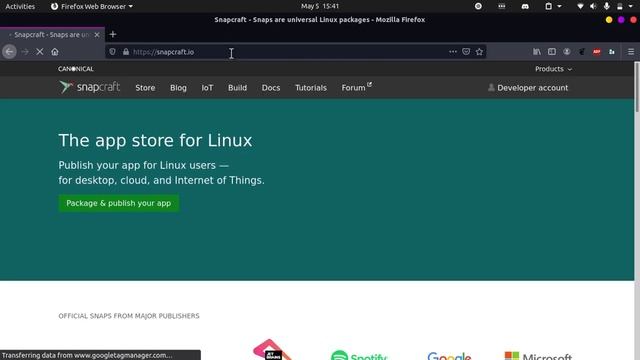Image resolution: width=640 pixels, height=360 pixels.
Task: Expand the Products dropdown
Action: (x=553, y=69)
